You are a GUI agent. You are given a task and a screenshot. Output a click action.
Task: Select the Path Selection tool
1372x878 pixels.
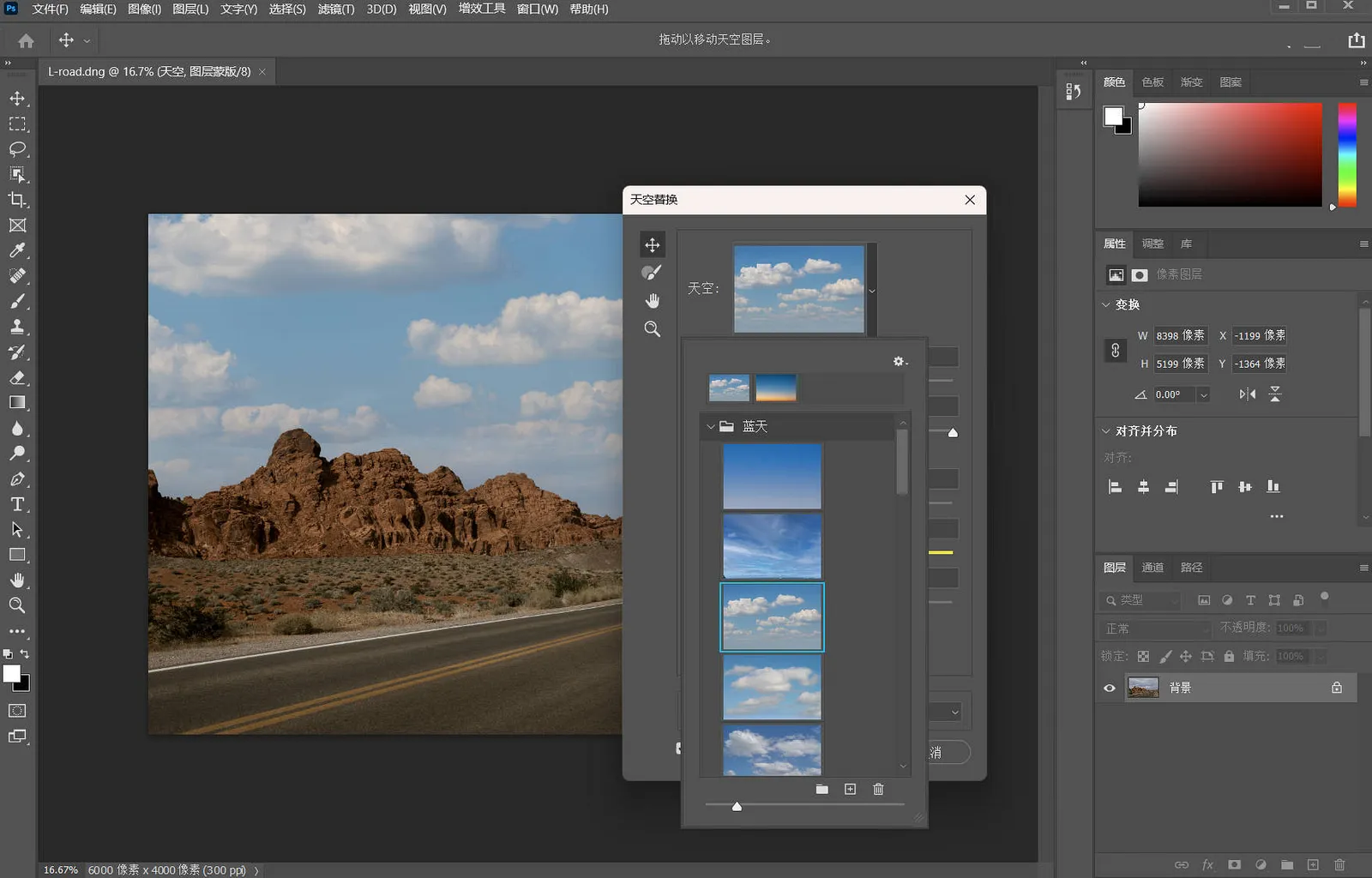tap(17, 529)
